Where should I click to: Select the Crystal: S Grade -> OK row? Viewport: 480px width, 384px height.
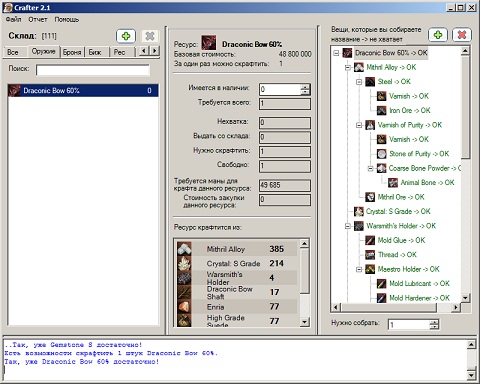[x=398, y=211]
